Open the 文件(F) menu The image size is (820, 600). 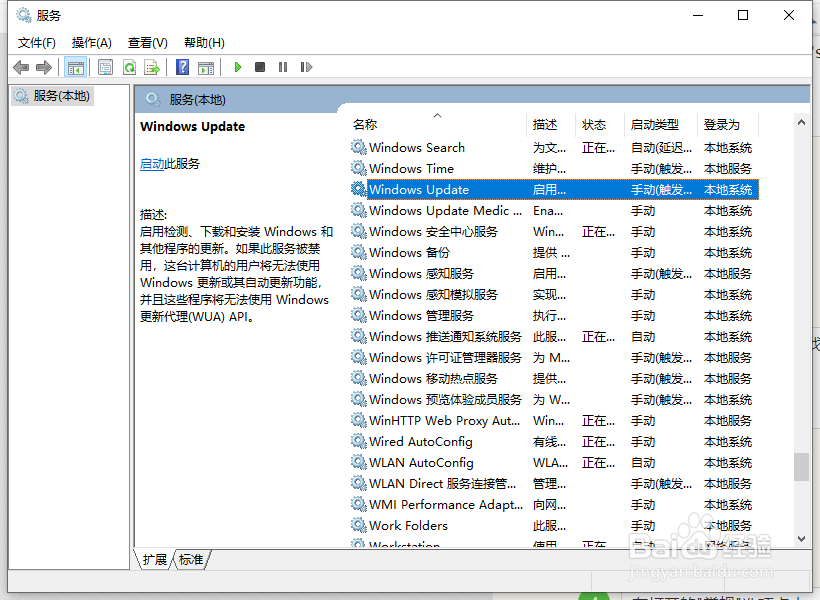coord(37,42)
